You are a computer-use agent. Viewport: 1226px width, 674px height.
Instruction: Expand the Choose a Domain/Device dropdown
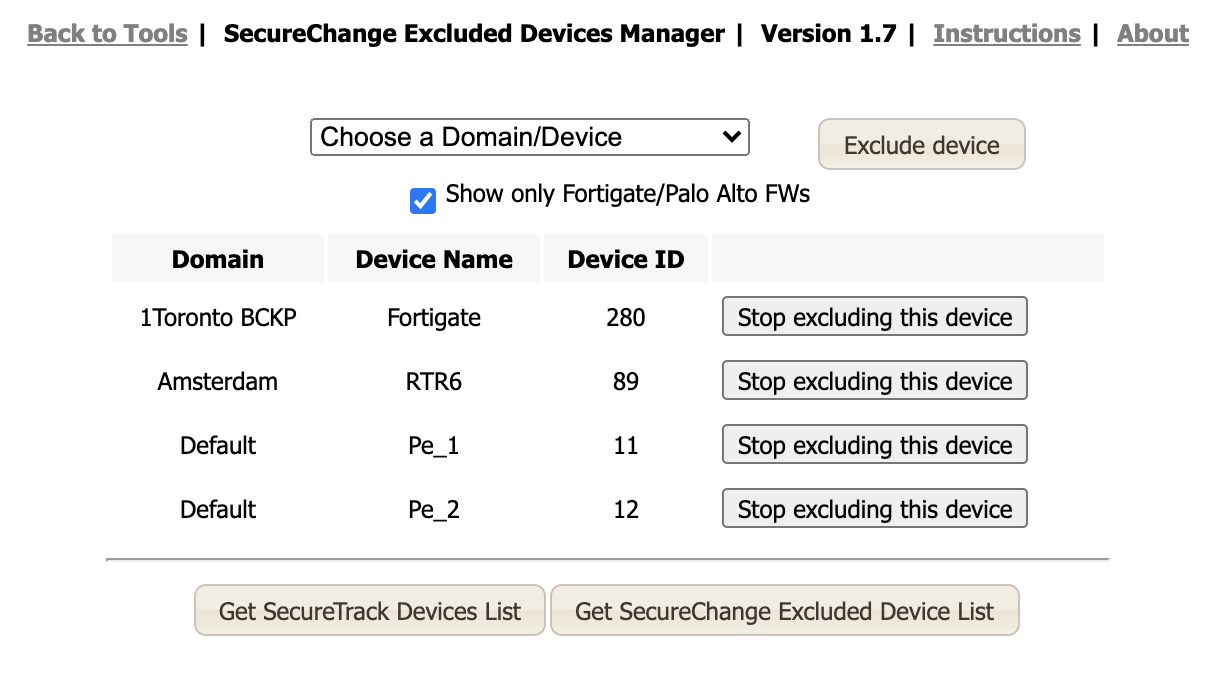click(x=529, y=137)
